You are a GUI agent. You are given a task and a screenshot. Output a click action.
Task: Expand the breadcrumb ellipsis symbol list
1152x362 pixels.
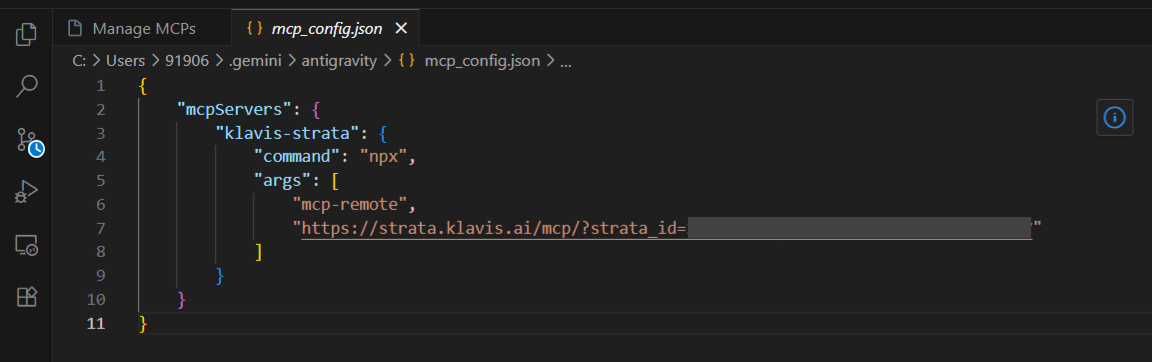pyautogui.click(x=566, y=62)
